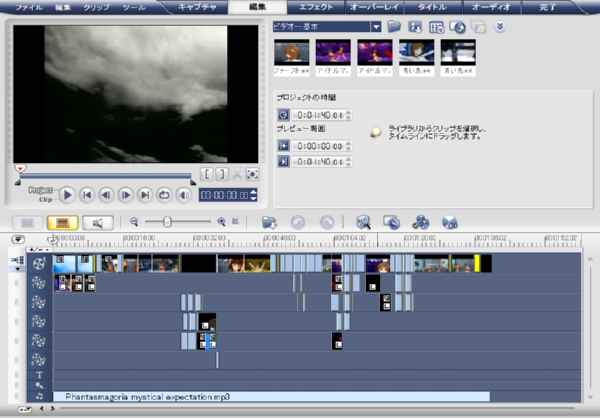Viewport: 600px width, 418px height.
Task: Adjust preview timecode with spinner arrows
Action: pyautogui.click(x=253, y=195)
